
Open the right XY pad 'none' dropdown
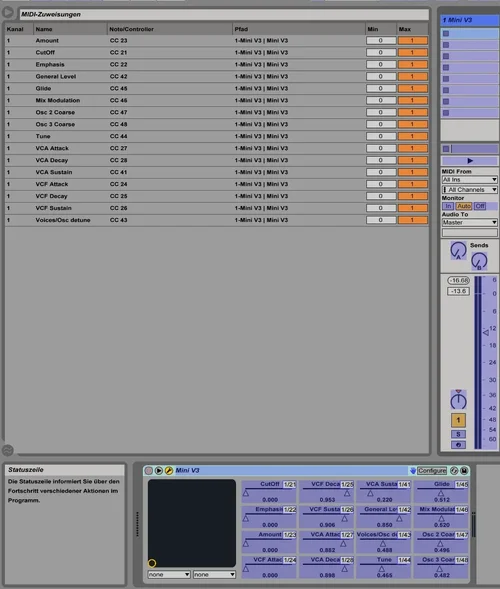214,574
